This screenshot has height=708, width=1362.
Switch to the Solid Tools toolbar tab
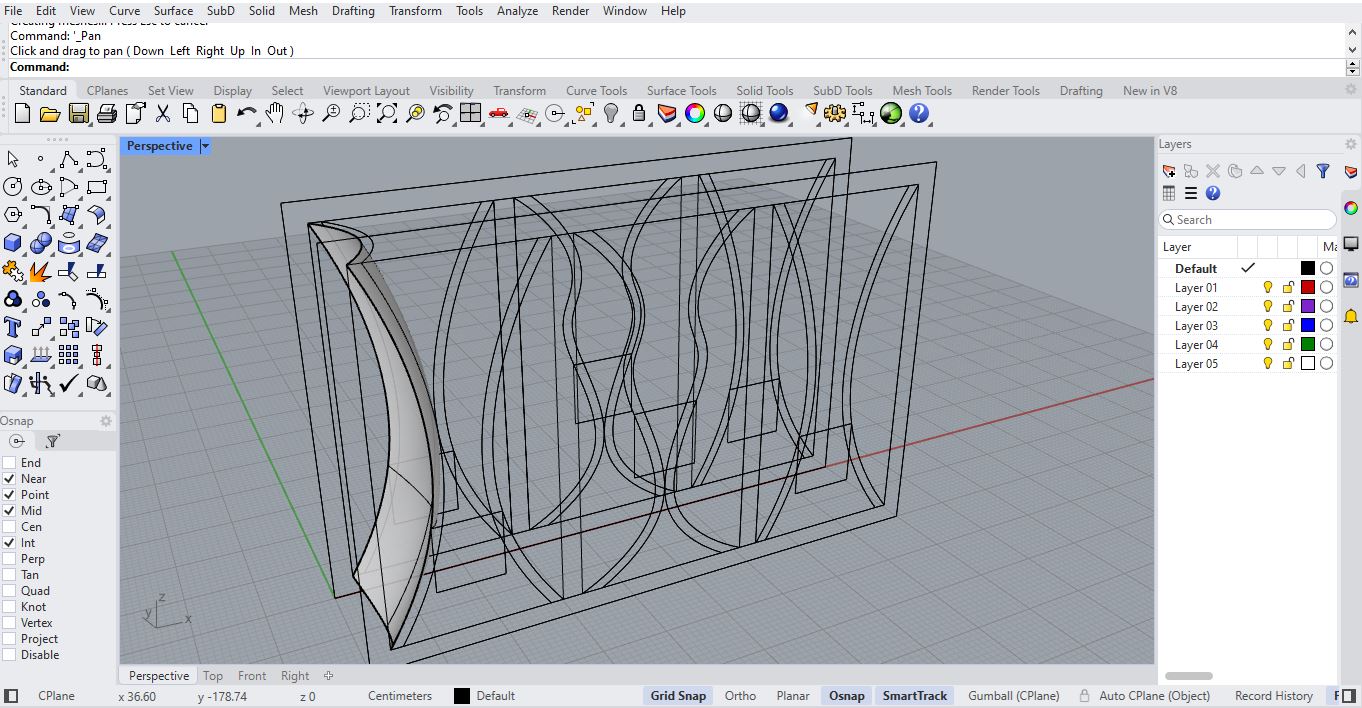pos(764,91)
